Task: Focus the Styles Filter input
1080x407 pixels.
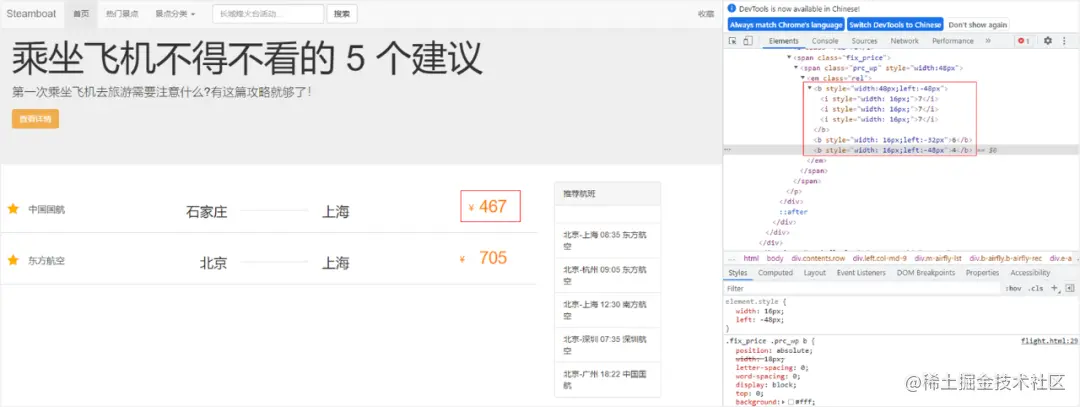Action: [862, 289]
